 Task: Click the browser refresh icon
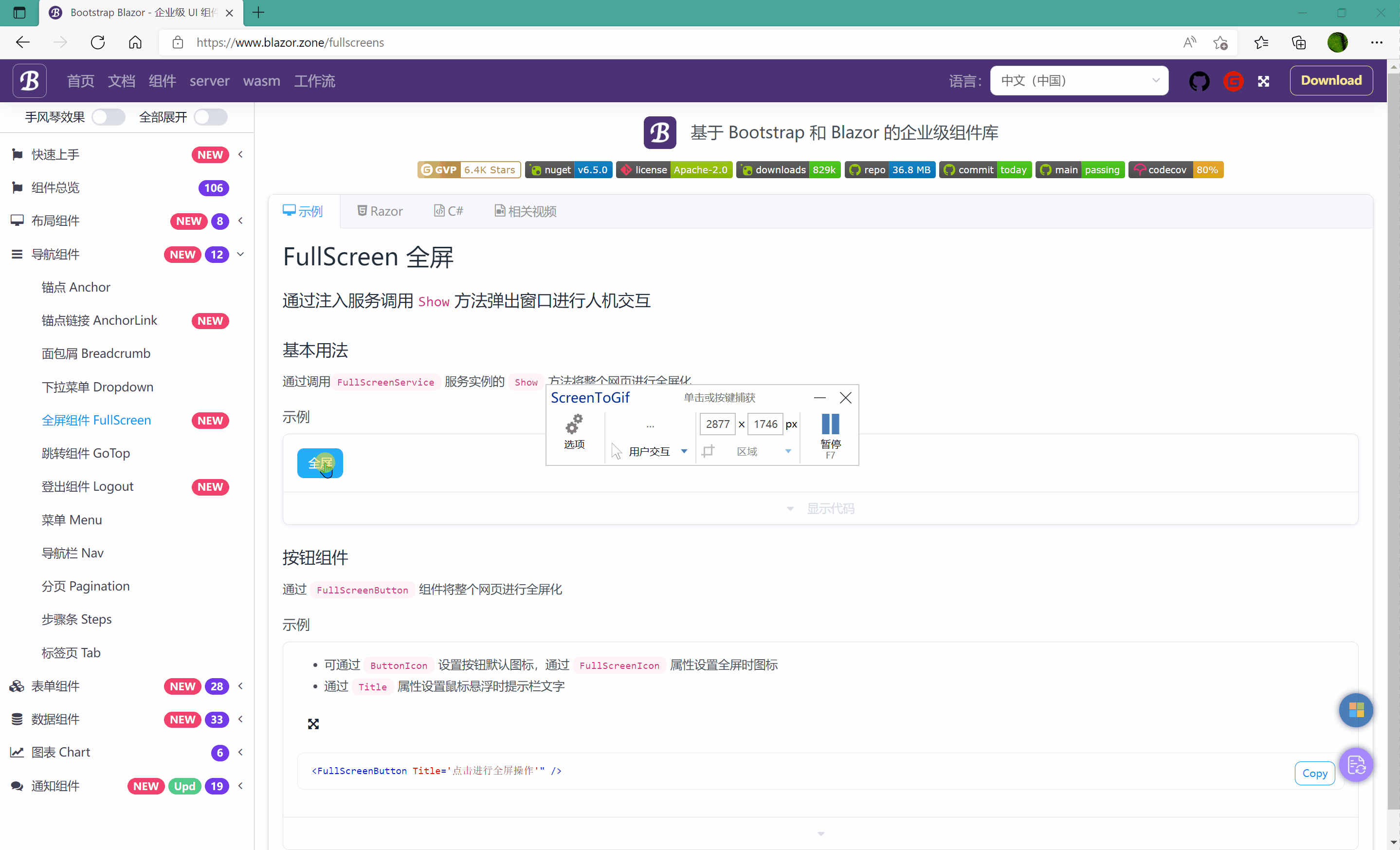pos(98,43)
